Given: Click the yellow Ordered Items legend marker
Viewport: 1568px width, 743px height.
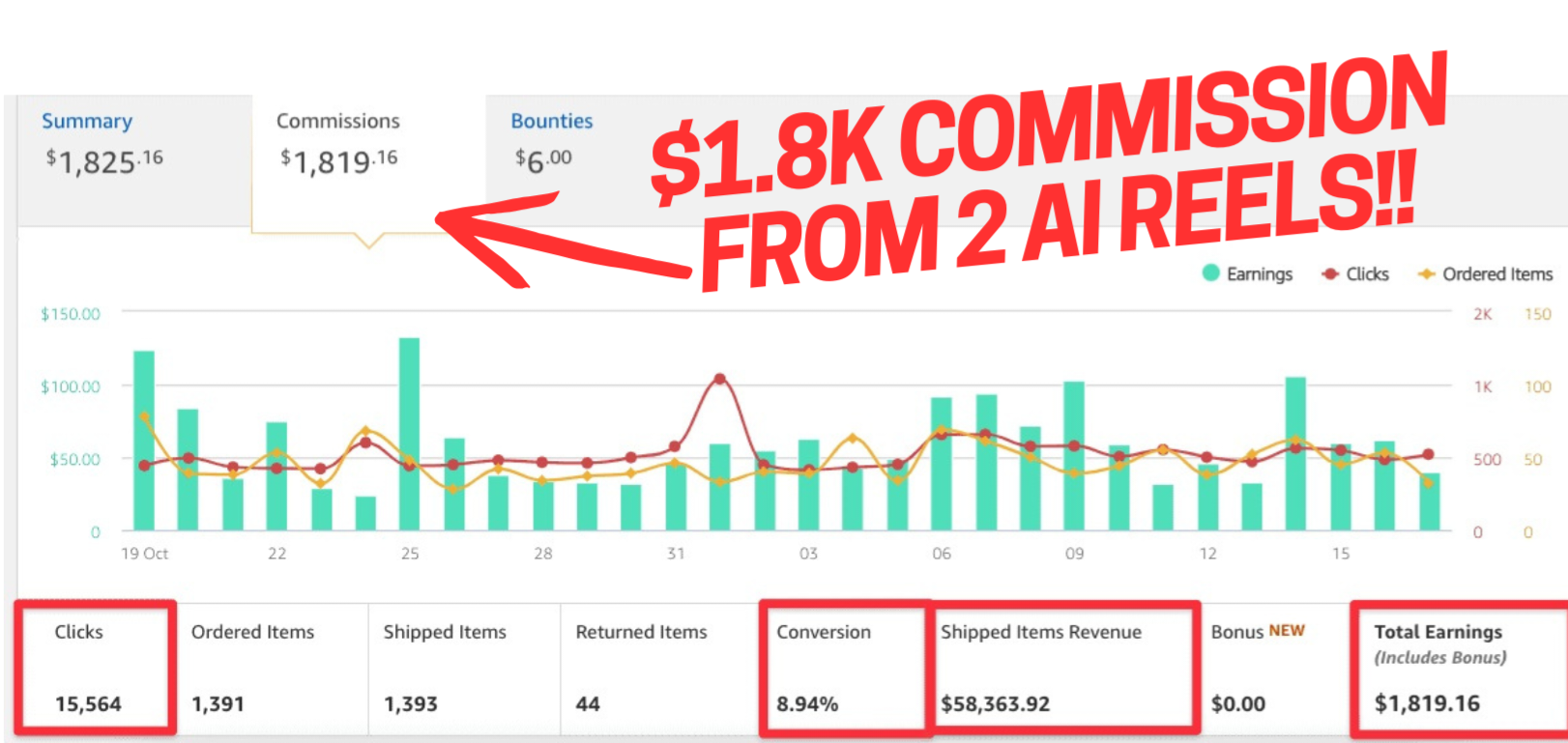Looking at the screenshot, I should 1426,274.
